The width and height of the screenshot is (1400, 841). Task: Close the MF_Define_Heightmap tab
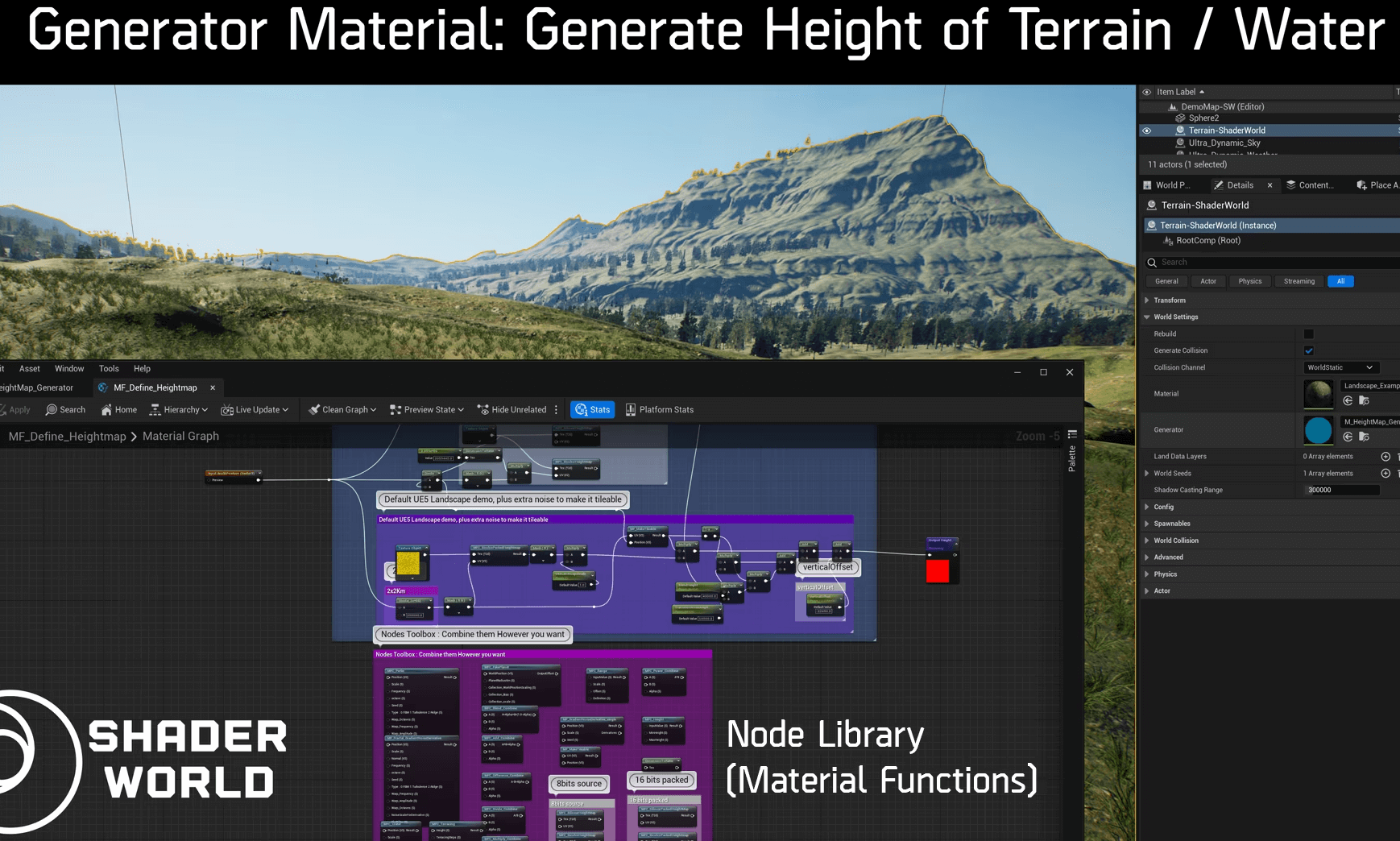coord(213,387)
